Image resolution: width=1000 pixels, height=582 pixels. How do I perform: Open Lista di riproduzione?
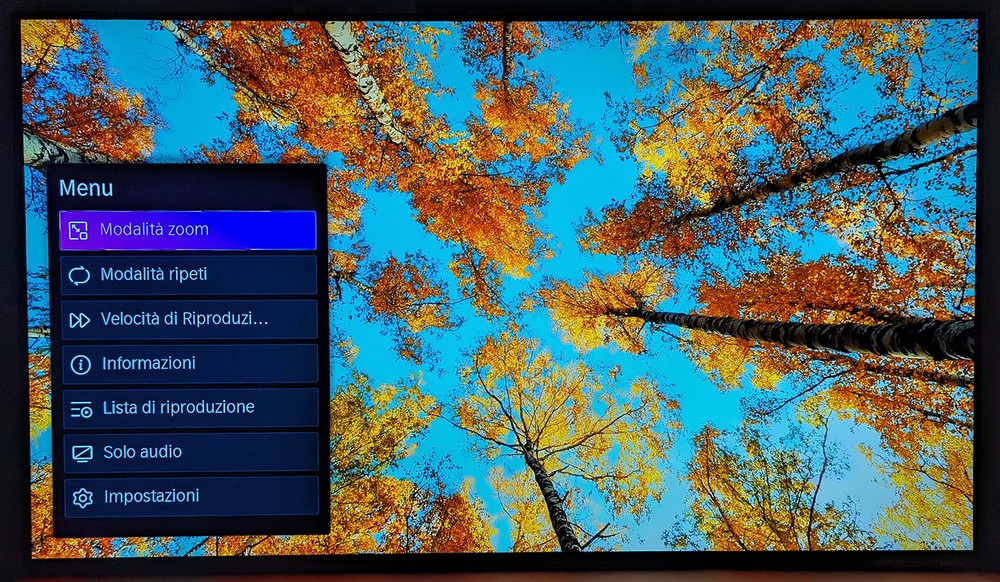tap(190, 408)
